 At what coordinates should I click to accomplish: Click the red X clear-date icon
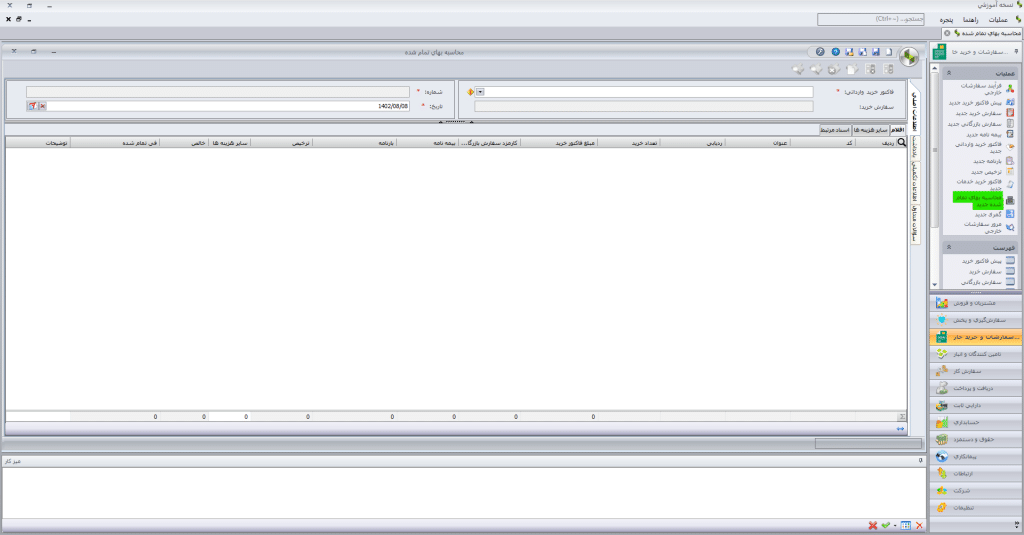point(42,106)
